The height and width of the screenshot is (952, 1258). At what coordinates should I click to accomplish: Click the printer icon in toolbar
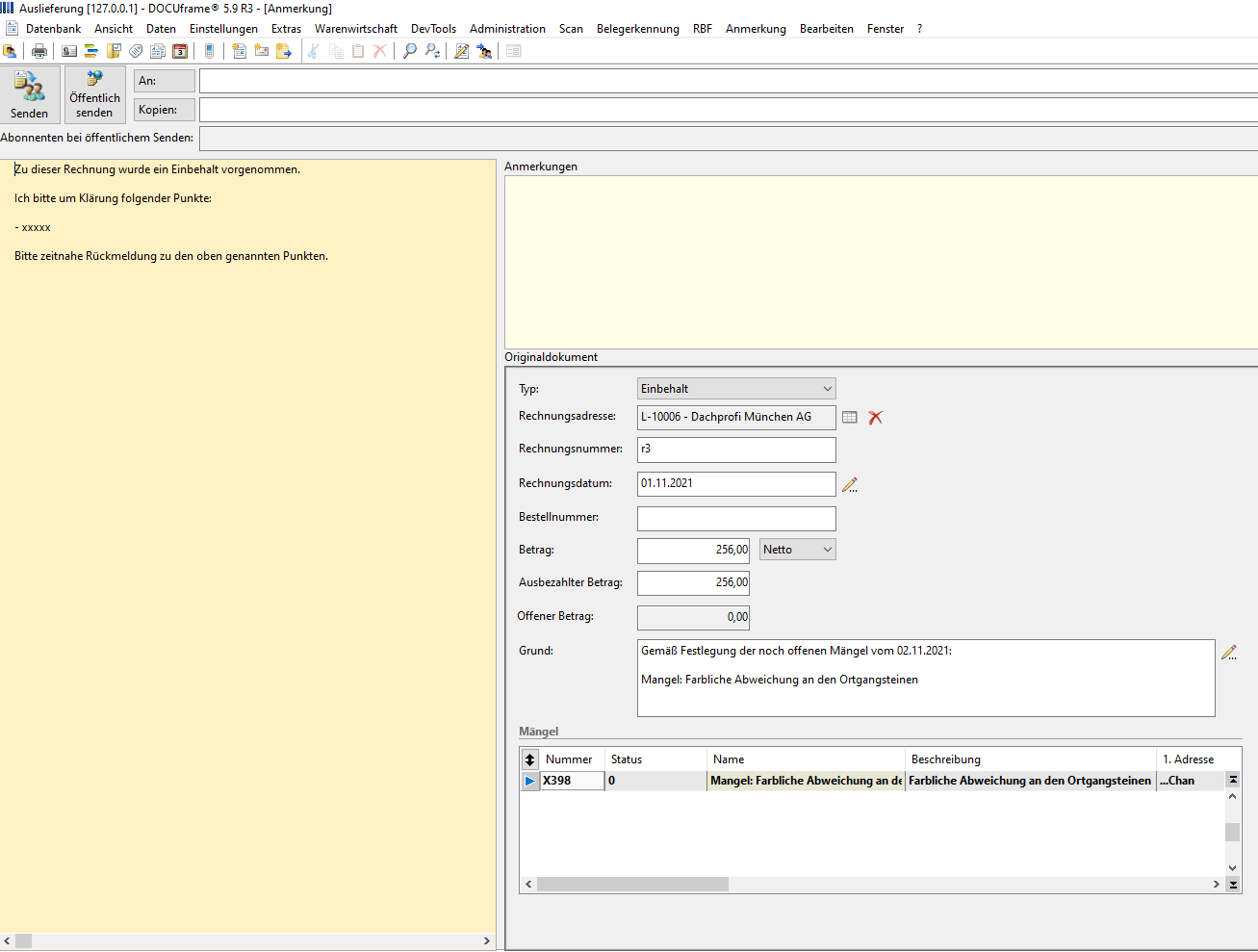click(x=39, y=51)
